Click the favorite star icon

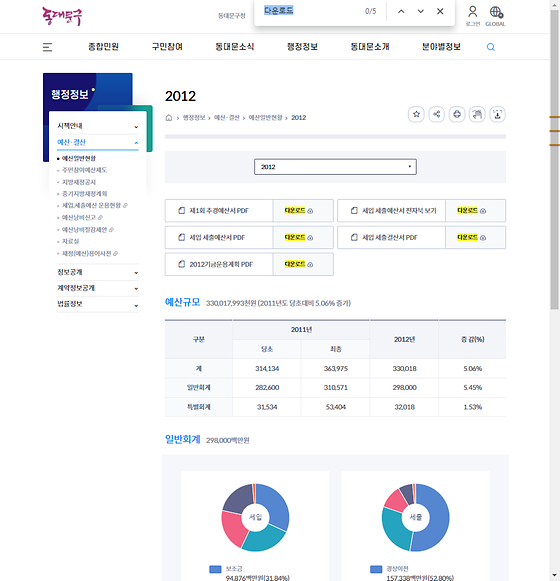click(416, 114)
